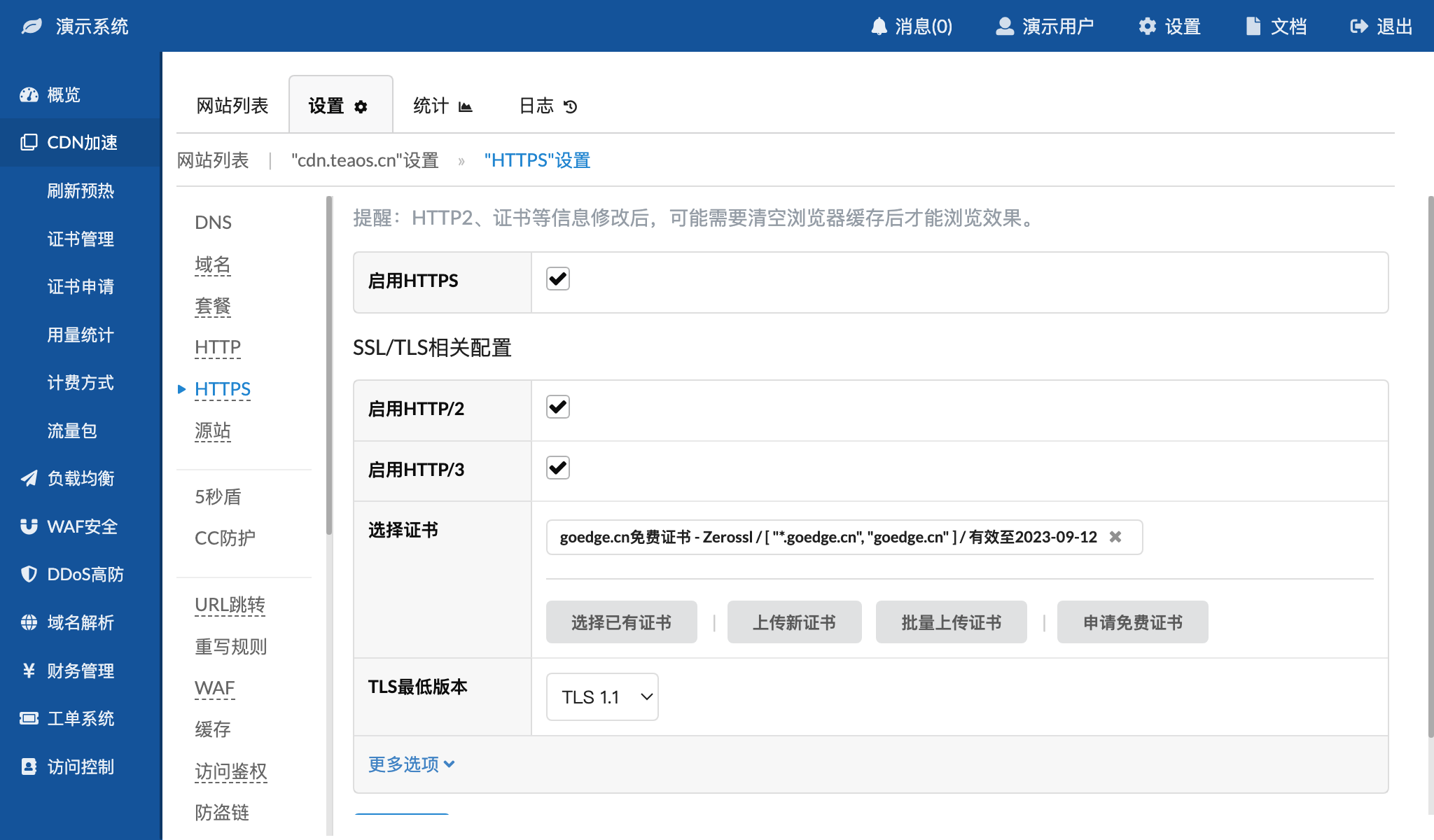Expand the more options section
The width and height of the screenshot is (1434, 840).
pos(412,764)
